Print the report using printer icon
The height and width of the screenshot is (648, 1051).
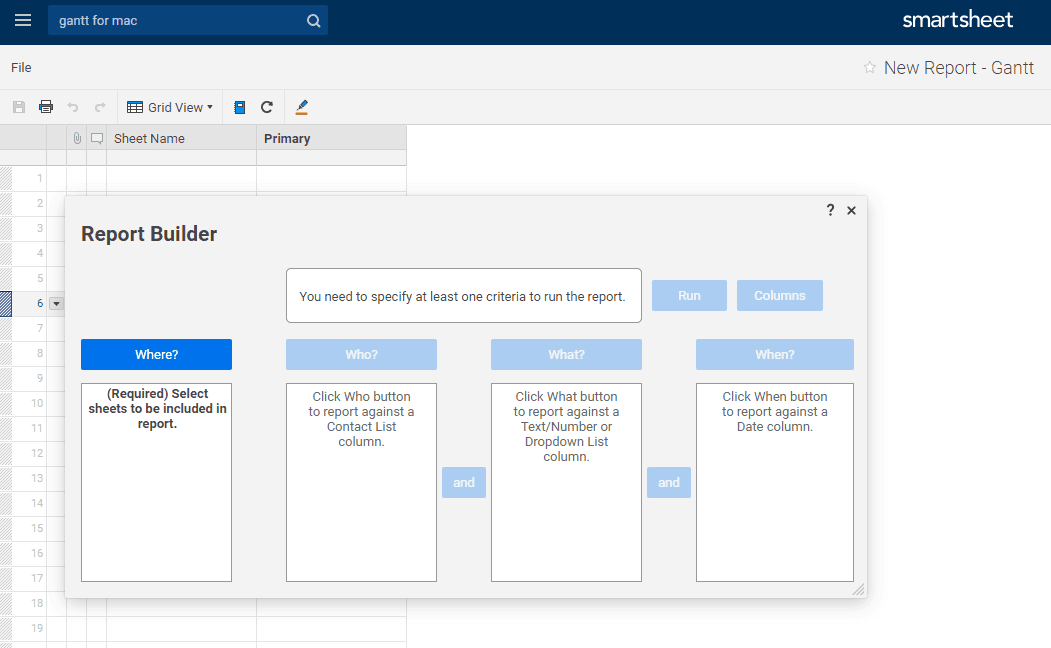click(x=46, y=107)
